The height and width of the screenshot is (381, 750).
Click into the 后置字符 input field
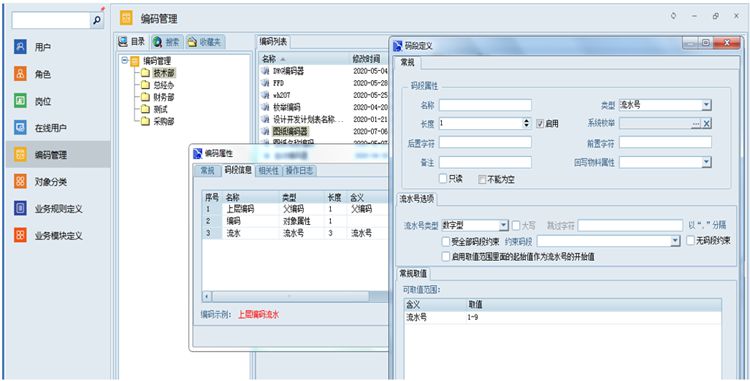coord(485,142)
